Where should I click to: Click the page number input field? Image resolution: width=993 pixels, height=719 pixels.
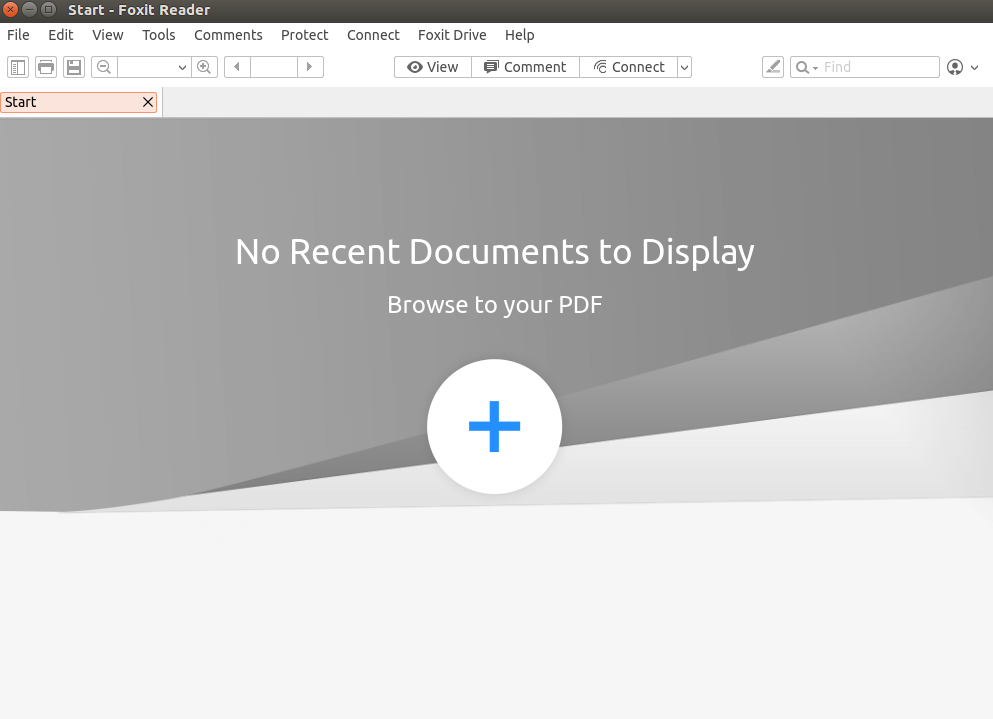tap(274, 67)
